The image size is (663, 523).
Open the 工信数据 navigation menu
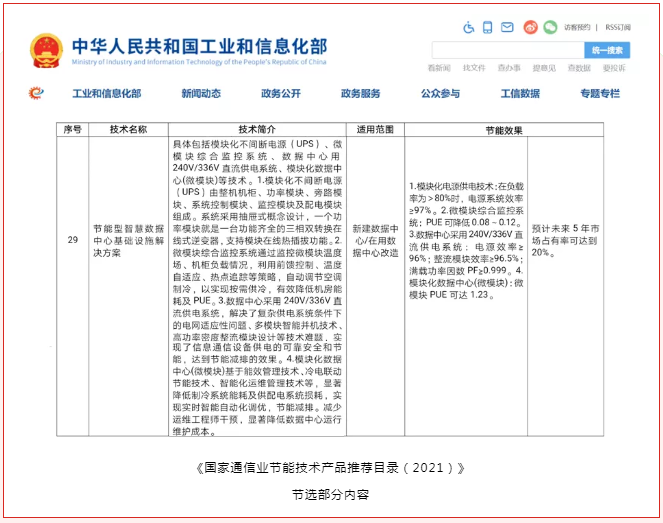[x=520, y=93]
